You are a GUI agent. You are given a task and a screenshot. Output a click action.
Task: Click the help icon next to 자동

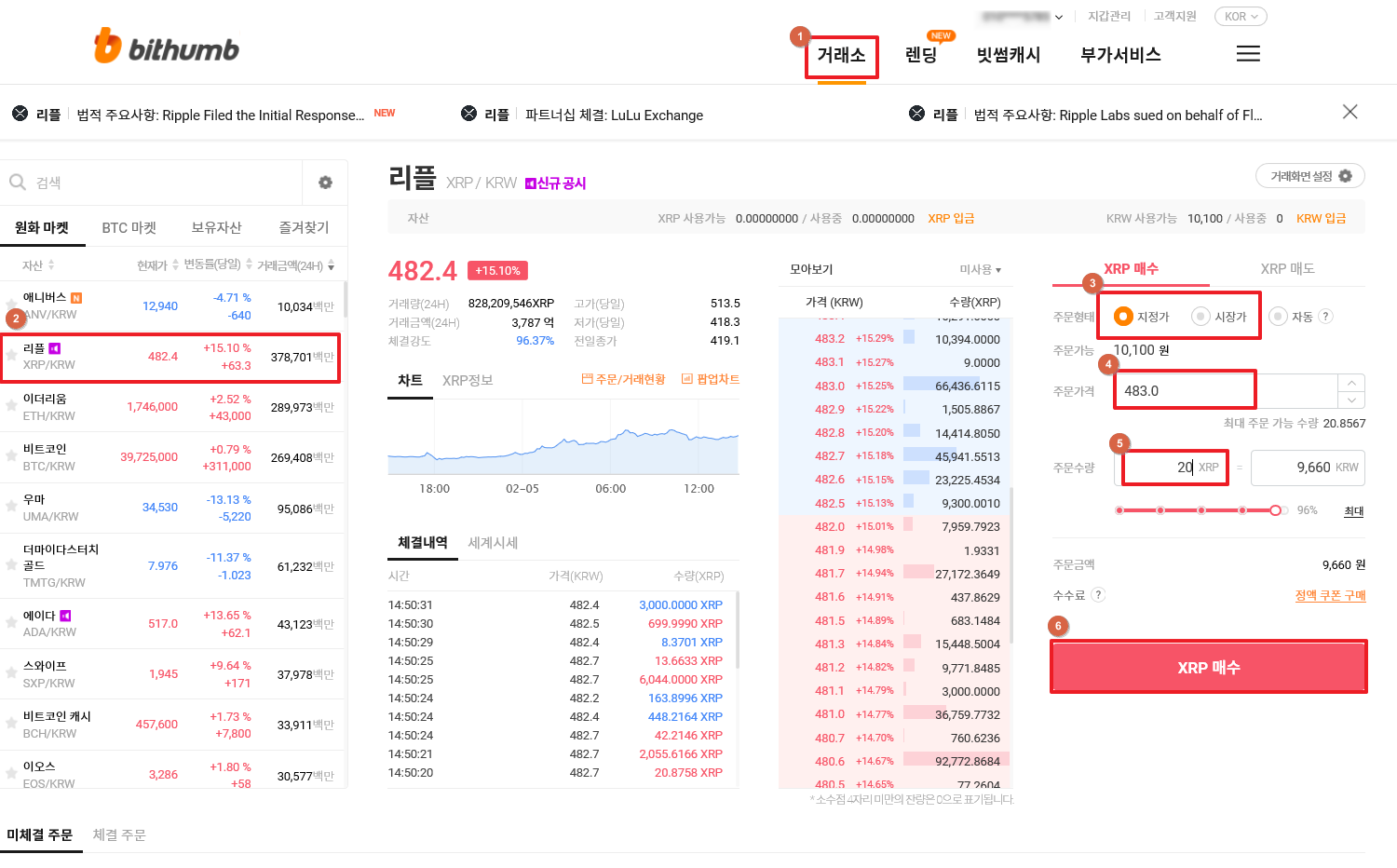[x=1326, y=316]
